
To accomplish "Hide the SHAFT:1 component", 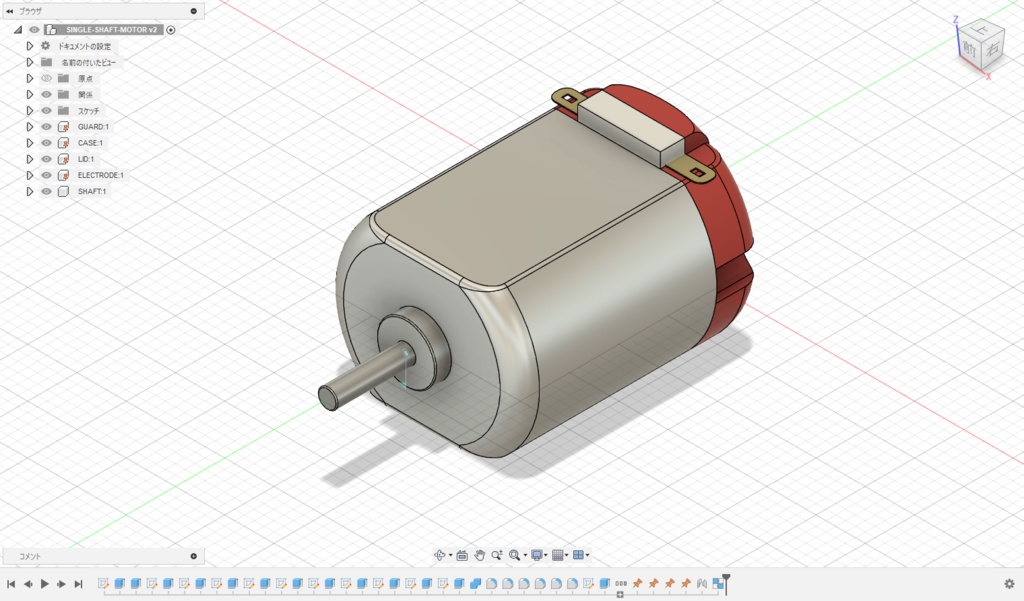I will pyautogui.click(x=46, y=191).
